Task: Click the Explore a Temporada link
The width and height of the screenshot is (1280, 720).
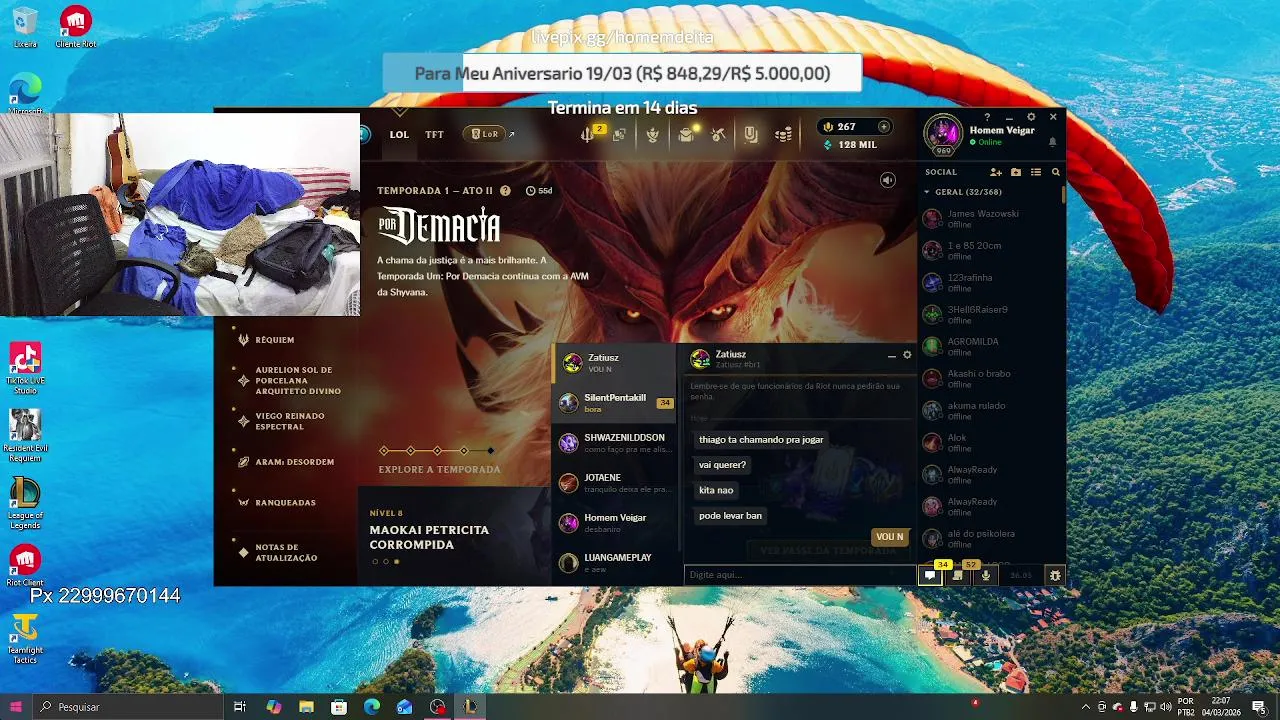Action: pyautogui.click(x=439, y=469)
